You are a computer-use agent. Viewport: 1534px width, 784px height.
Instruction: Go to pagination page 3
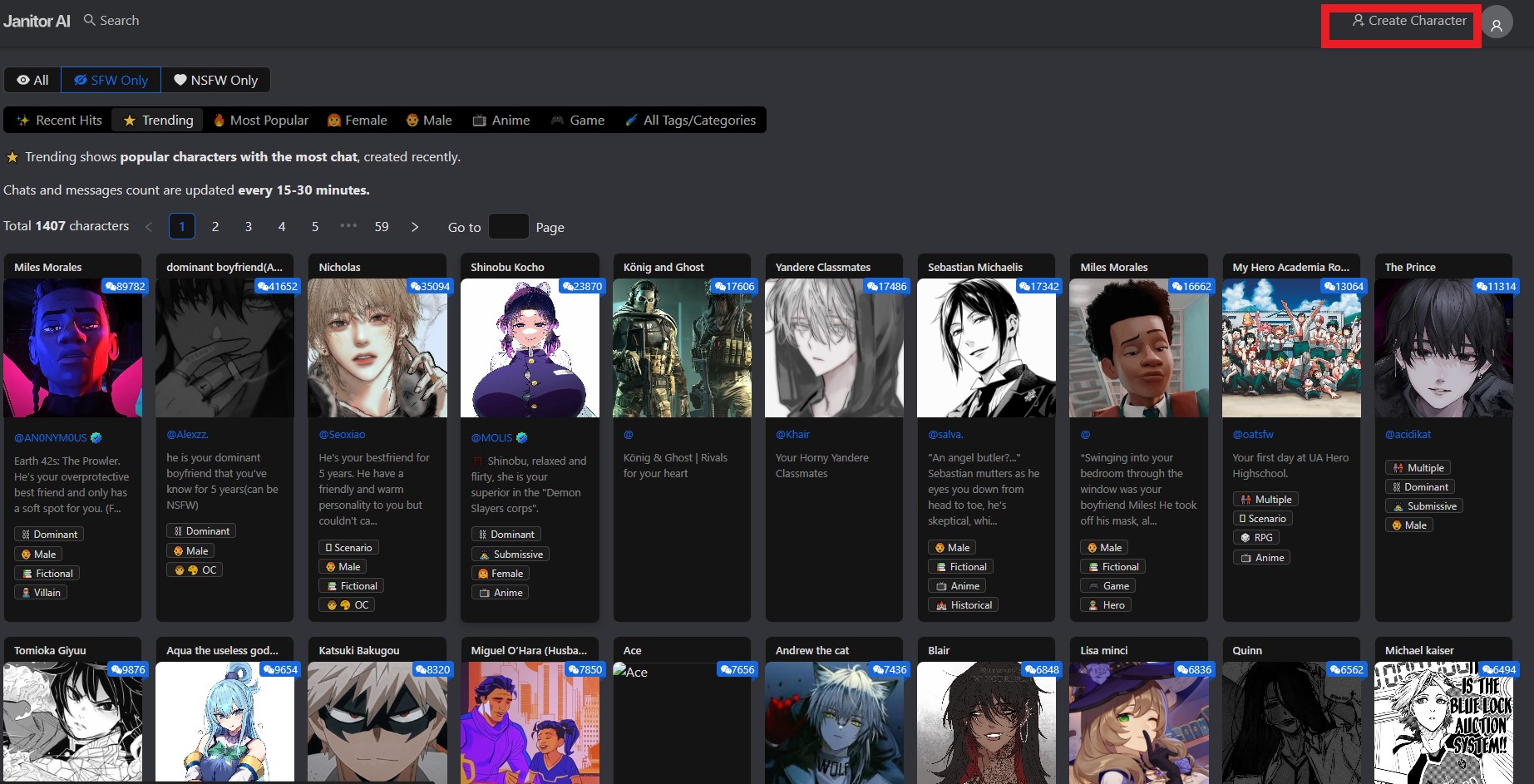[249, 226]
